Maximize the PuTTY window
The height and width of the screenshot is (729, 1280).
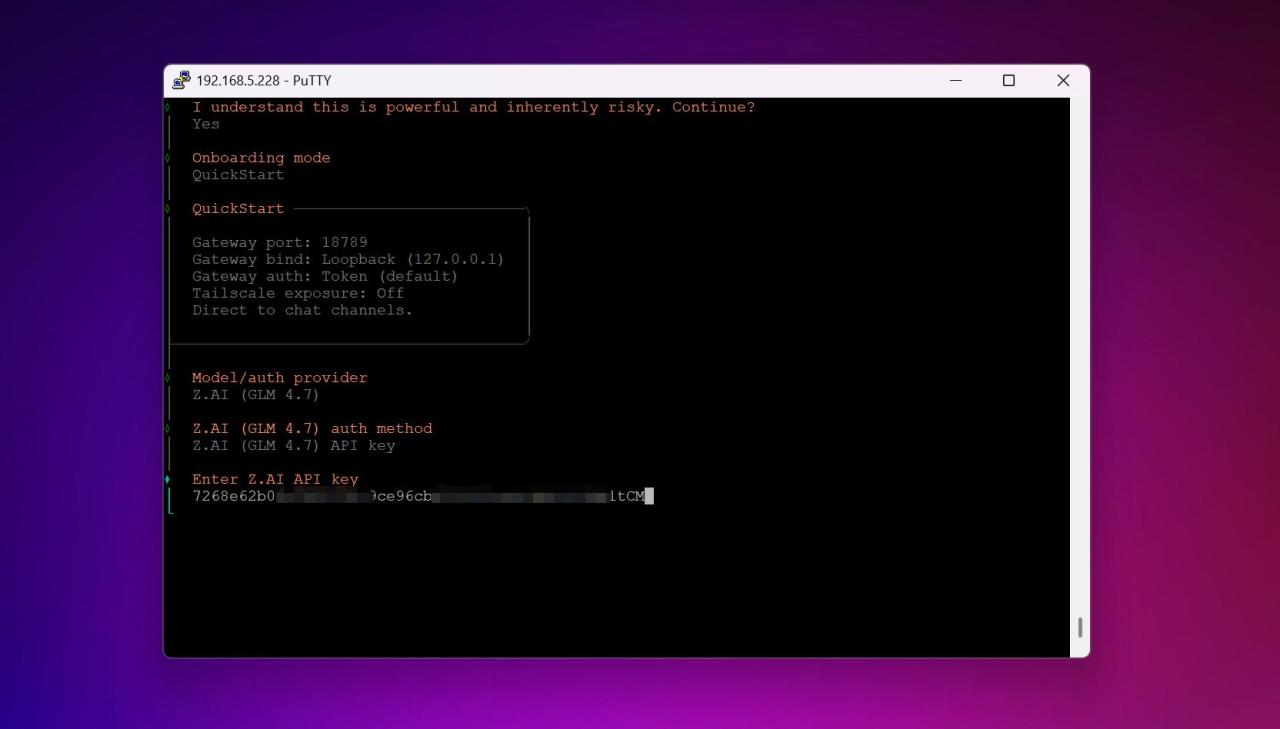point(1009,81)
